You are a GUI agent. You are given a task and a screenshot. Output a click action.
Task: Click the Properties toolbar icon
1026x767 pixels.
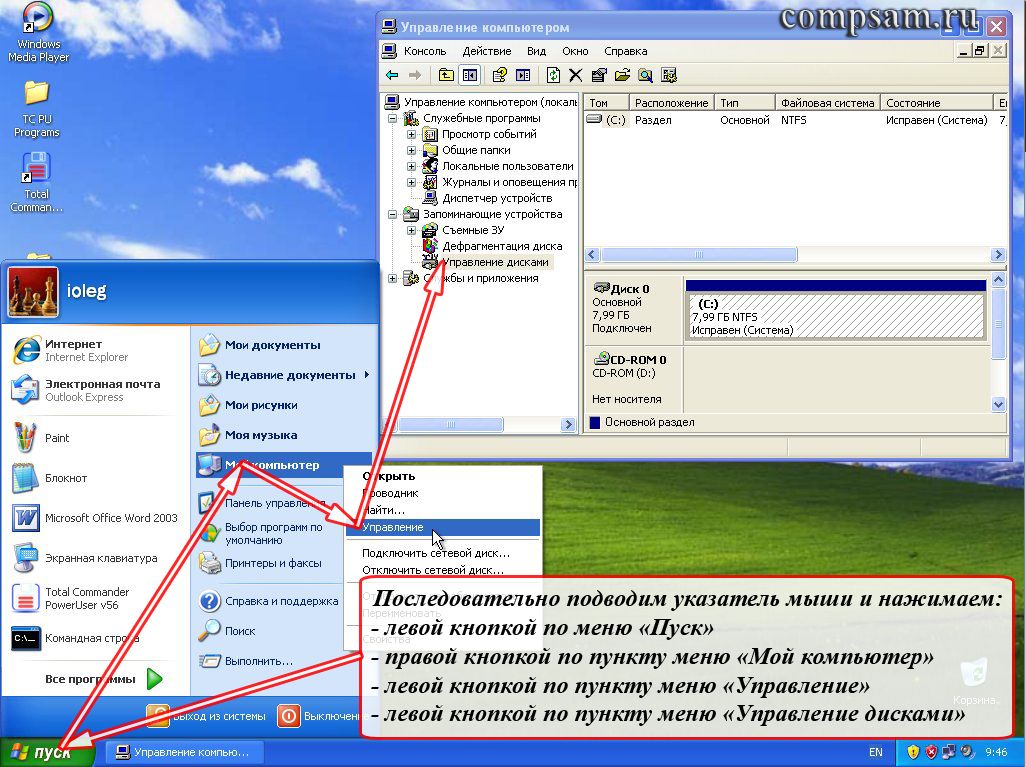click(x=598, y=75)
